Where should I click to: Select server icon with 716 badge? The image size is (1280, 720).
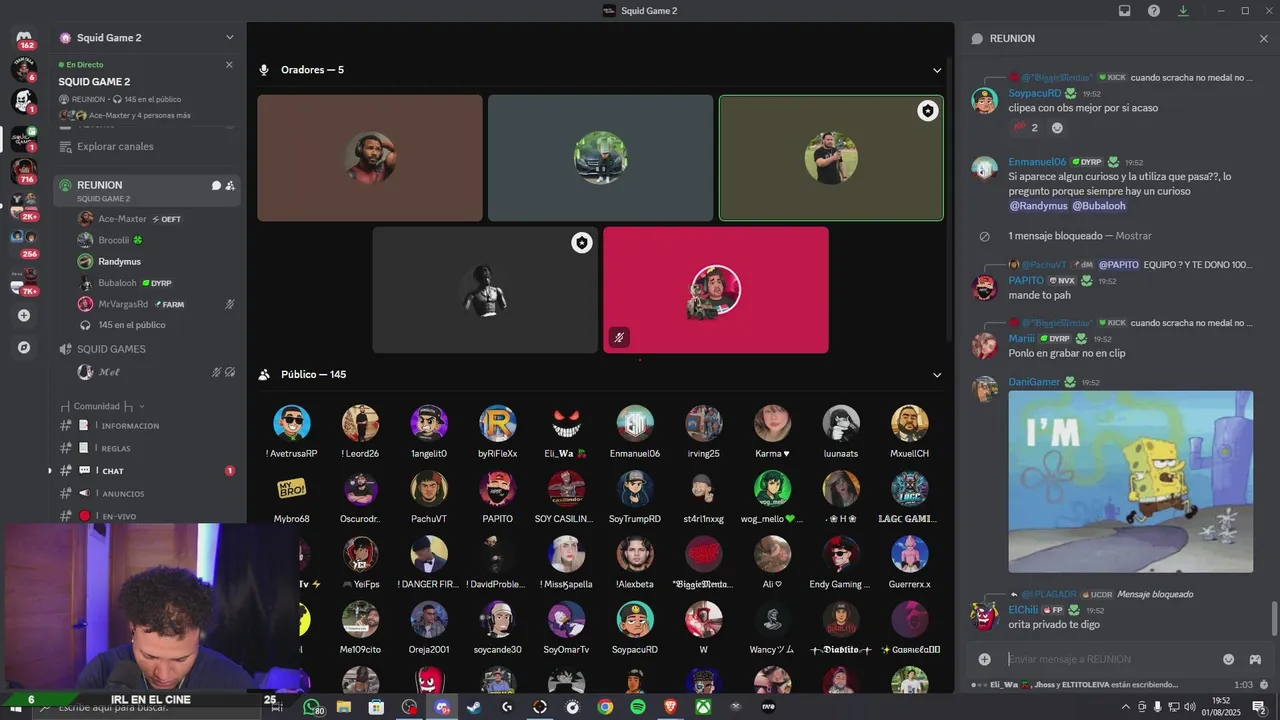pos(24,170)
